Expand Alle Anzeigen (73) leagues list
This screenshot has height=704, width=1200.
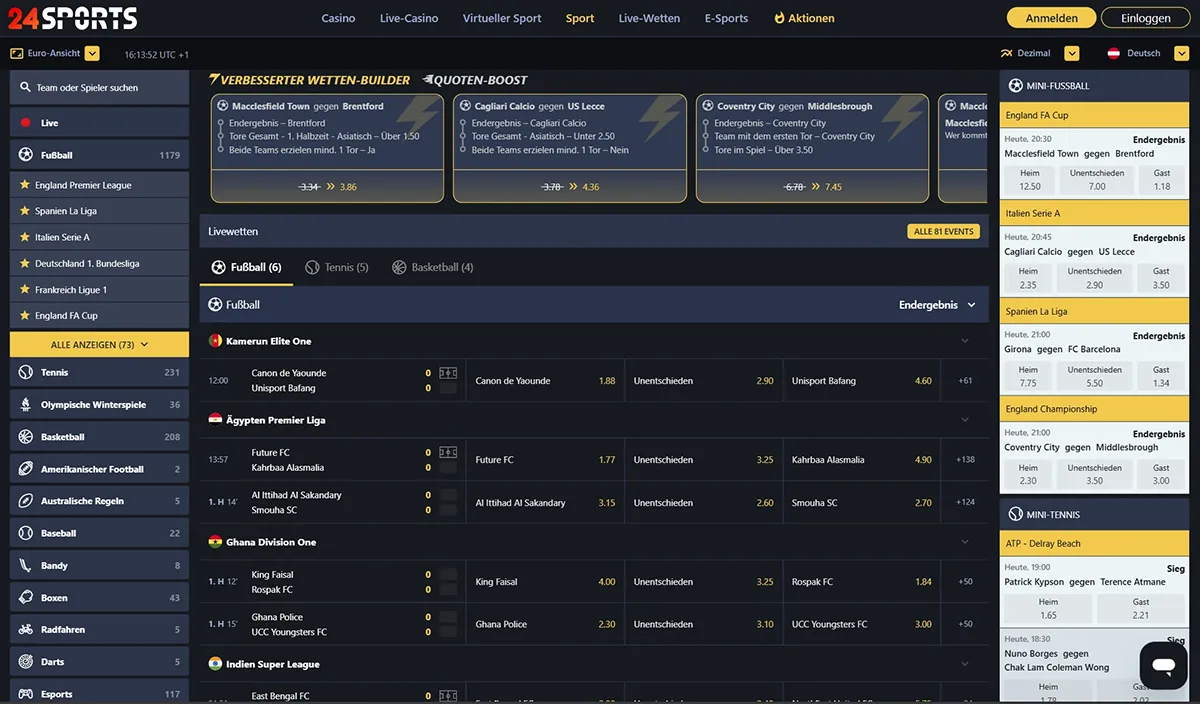99,345
